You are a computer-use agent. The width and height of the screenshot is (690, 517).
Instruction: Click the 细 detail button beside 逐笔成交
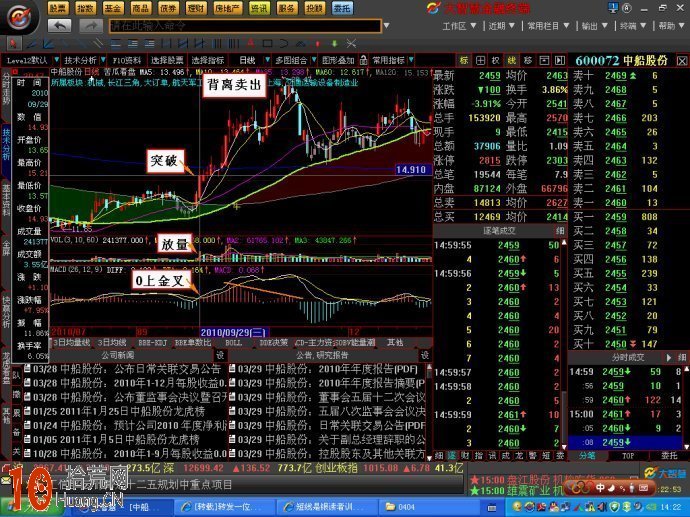559,231
